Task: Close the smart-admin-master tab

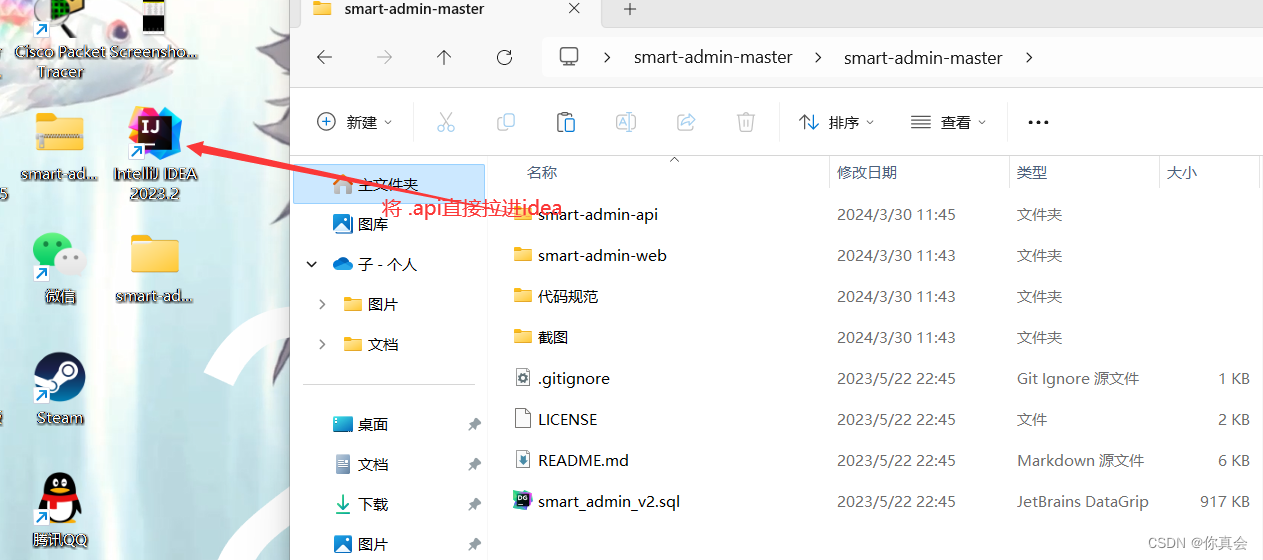Action: pos(574,8)
